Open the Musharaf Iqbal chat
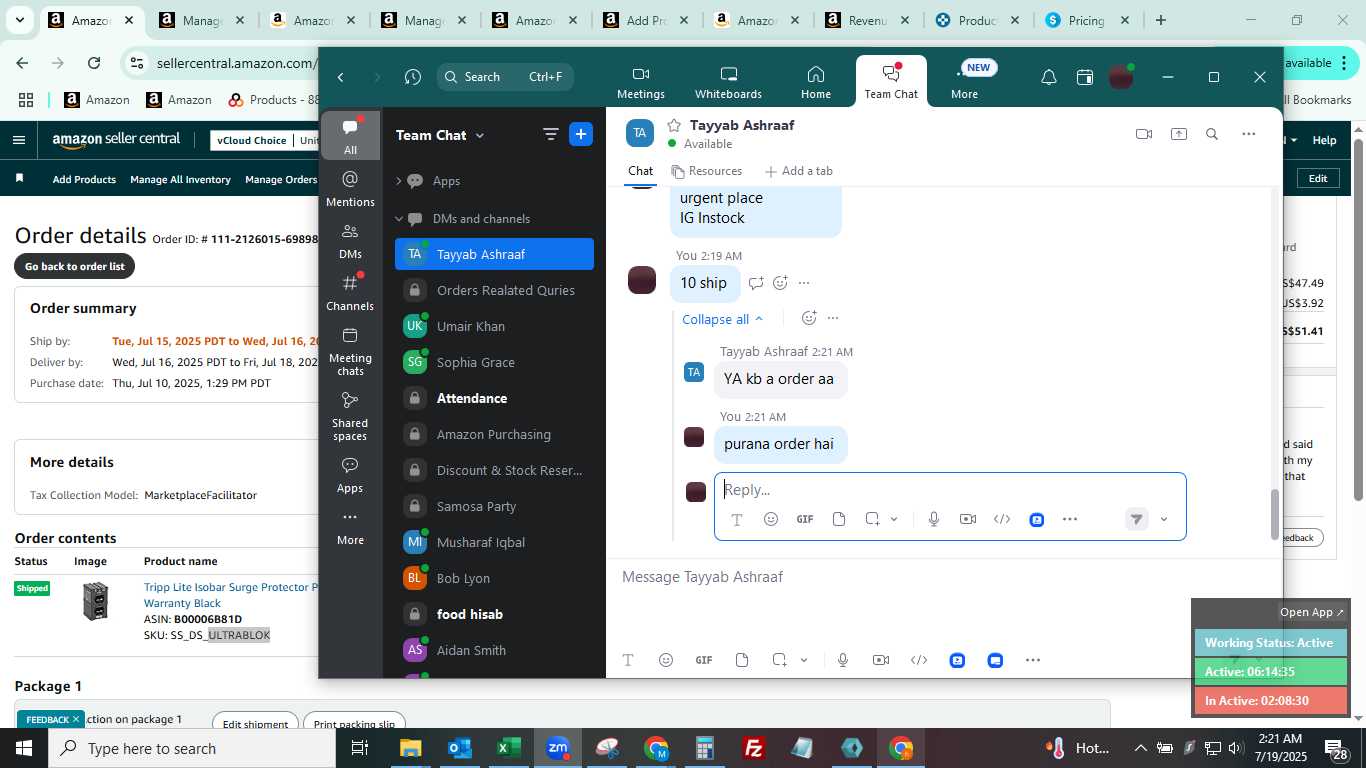This screenshot has height=768, width=1366. [494, 542]
